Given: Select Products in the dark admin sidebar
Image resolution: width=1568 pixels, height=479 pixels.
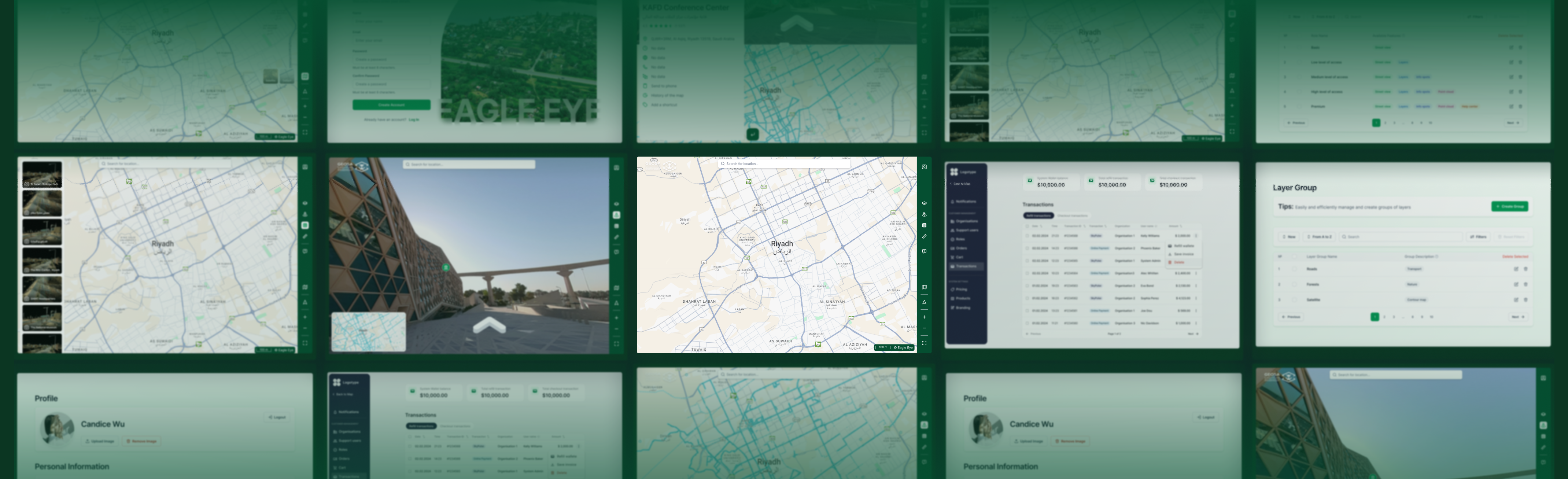Looking at the screenshot, I should click(x=962, y=298).
